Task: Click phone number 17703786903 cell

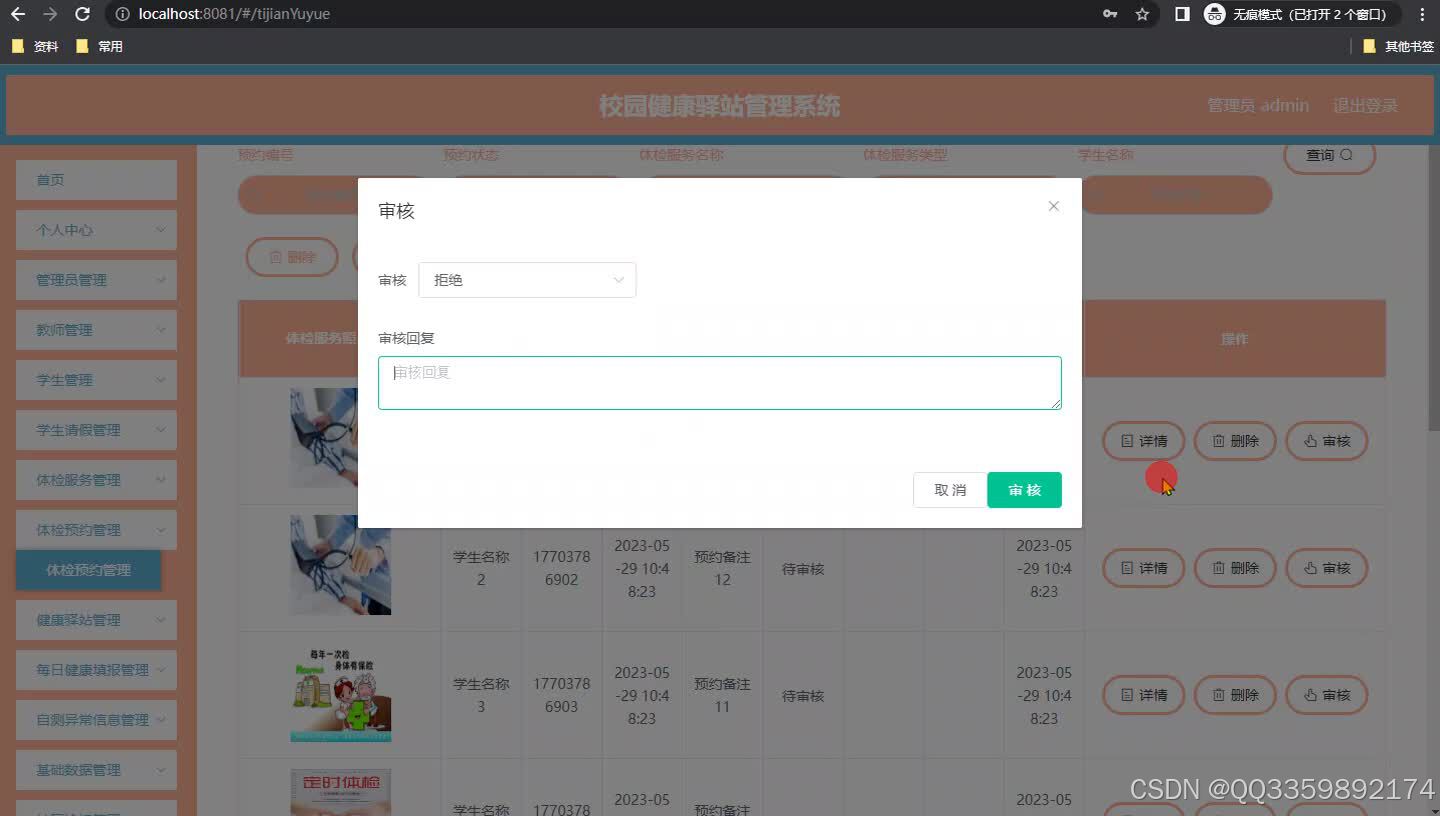Action: point(561,695)
